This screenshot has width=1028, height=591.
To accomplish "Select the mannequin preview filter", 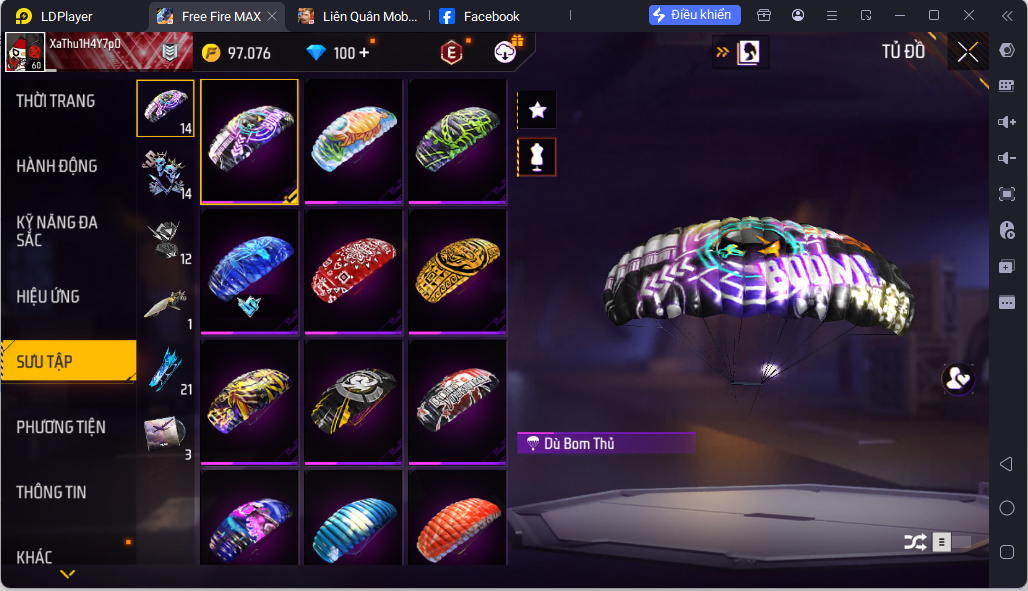I will 537,157.
